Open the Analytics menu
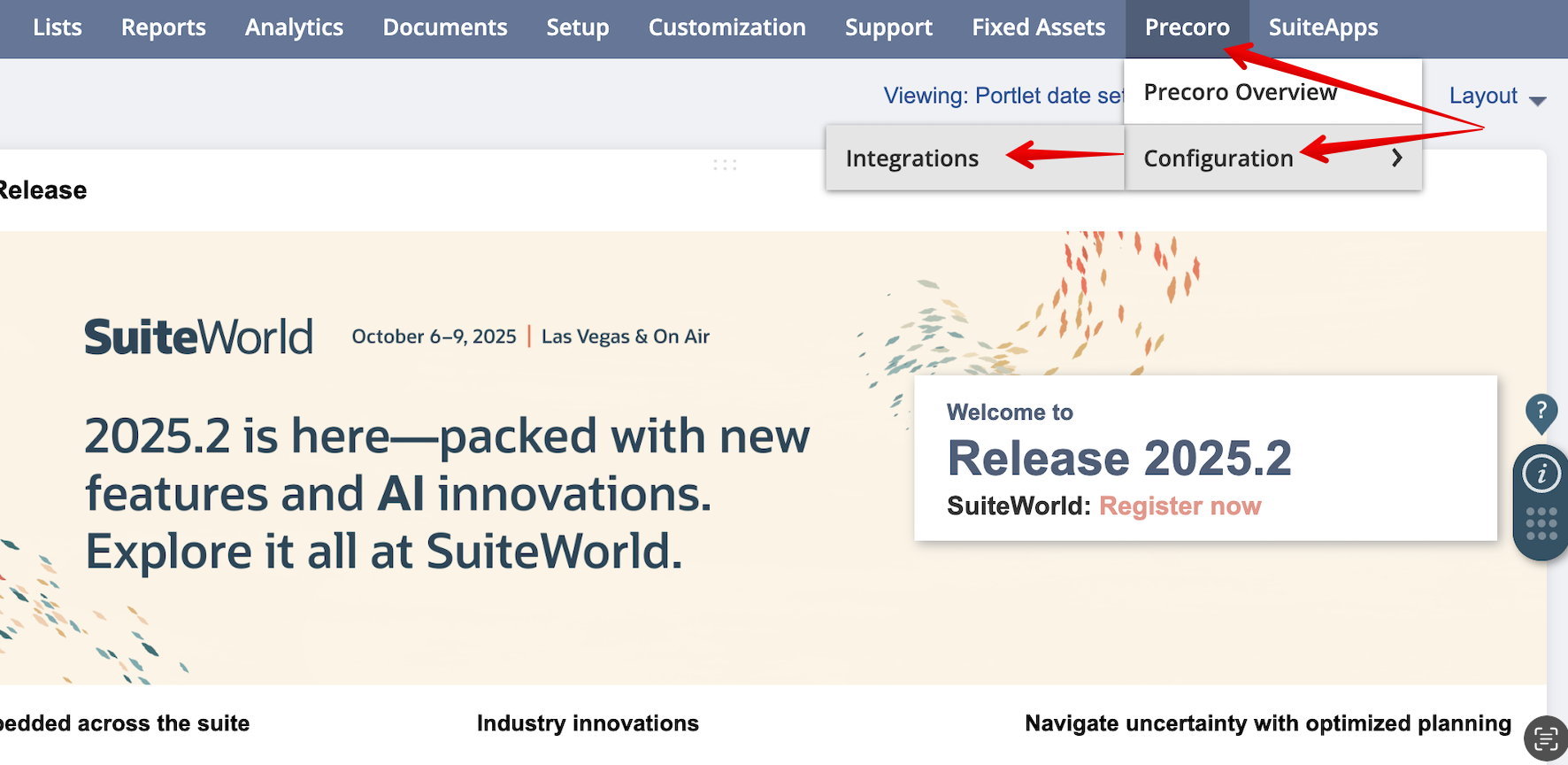 [x=294, y=27]
